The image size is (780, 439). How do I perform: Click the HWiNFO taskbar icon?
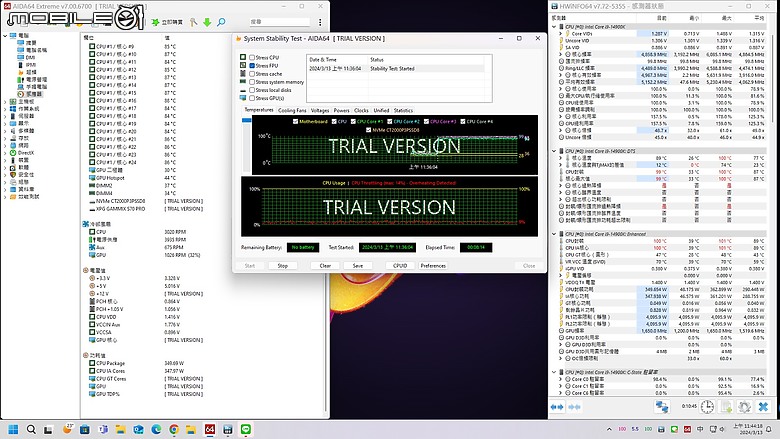tap(228, 429)
